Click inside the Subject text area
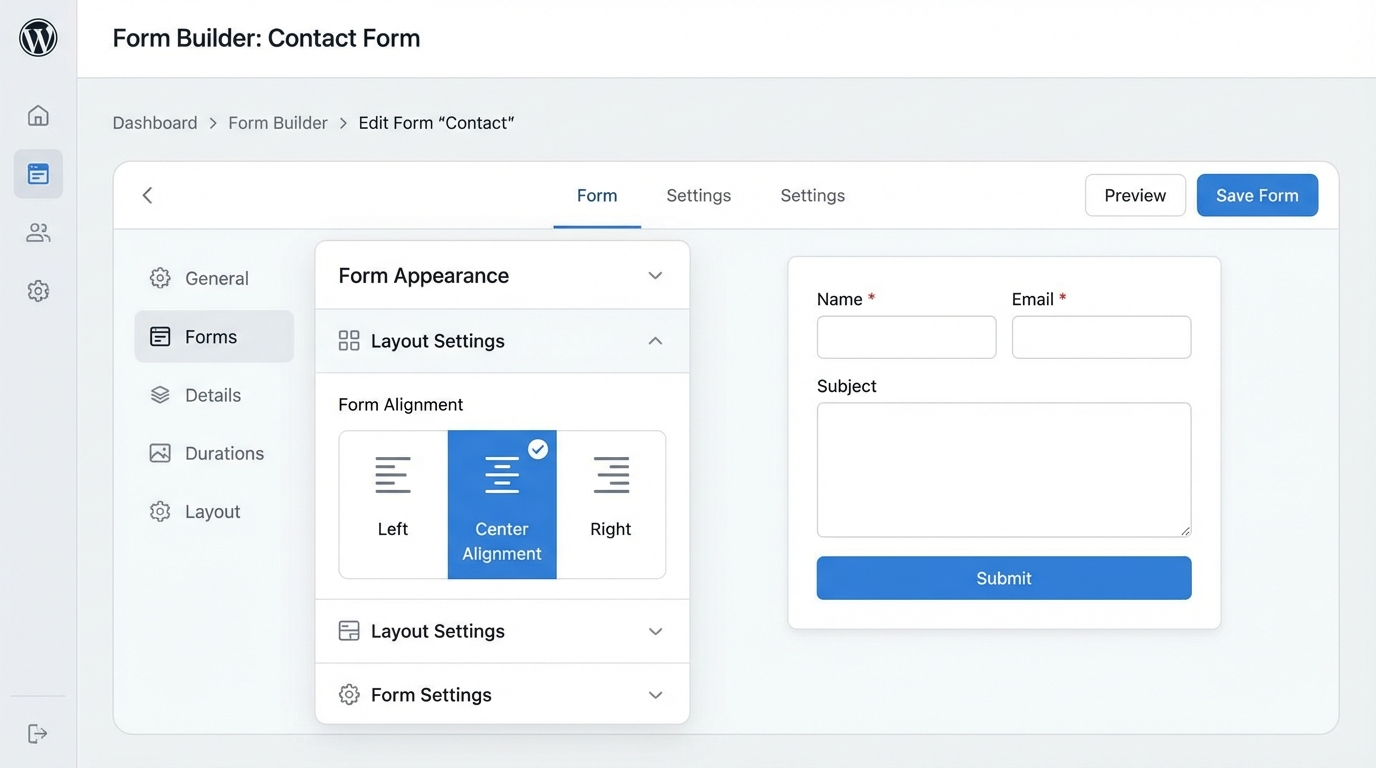This screenshot has width=1376, height=768. coord(1003,468)
